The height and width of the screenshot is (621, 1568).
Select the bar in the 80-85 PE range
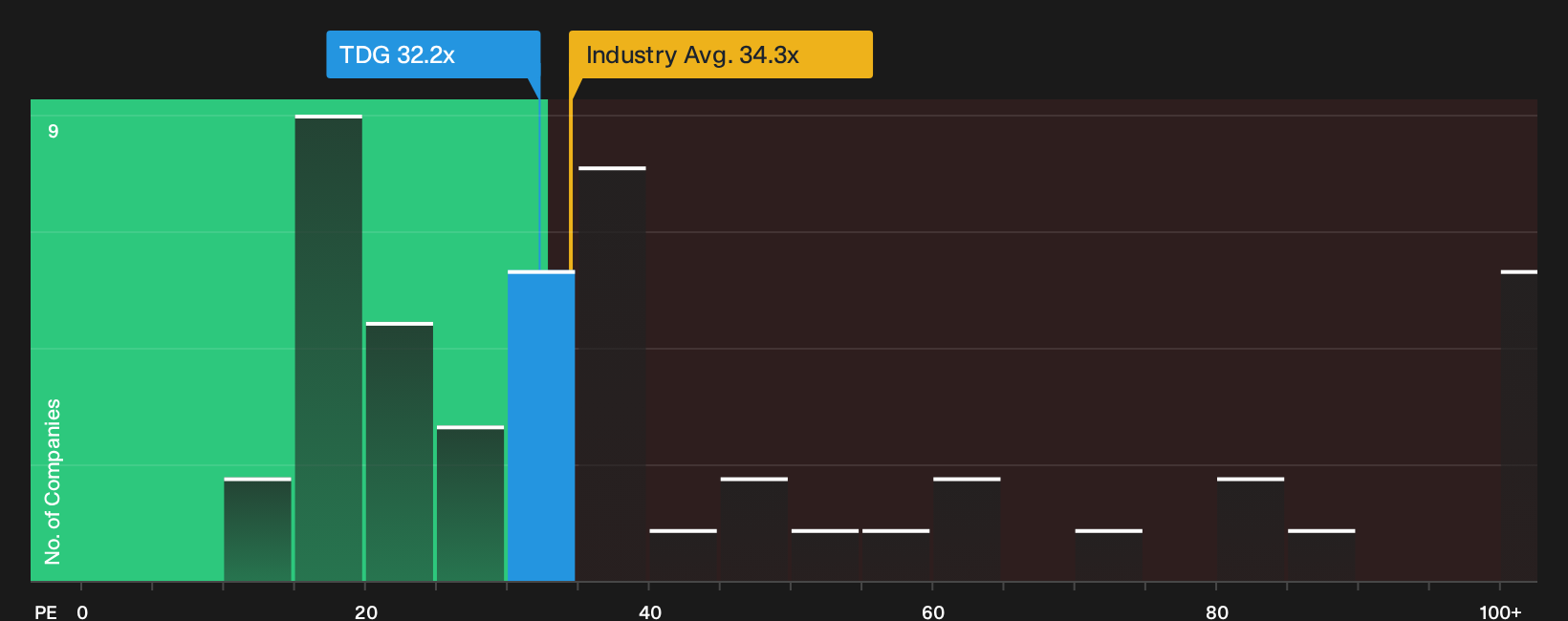point(1251,529)
